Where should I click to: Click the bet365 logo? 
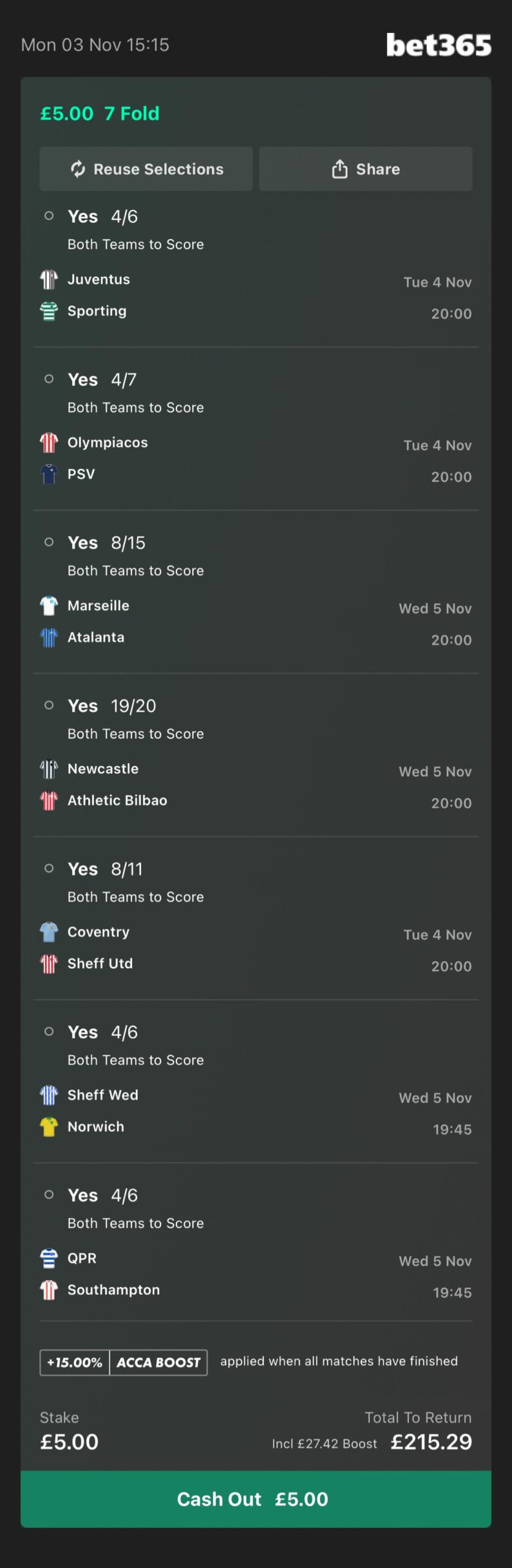439,45
